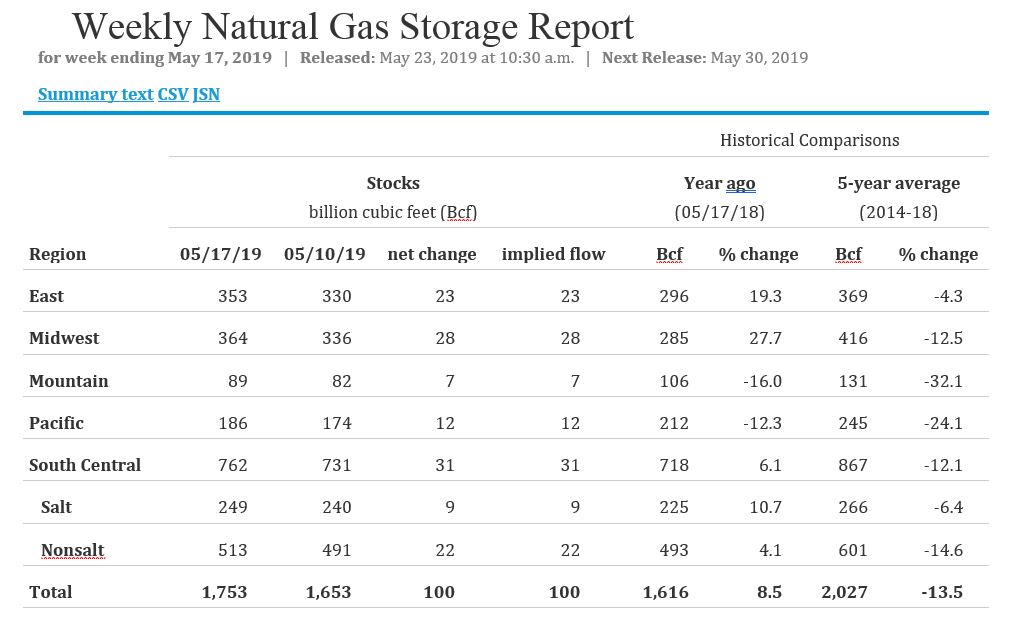The image size is (1022, 630).
Task: Click the 5-year average heading
Action: point(898,183)
